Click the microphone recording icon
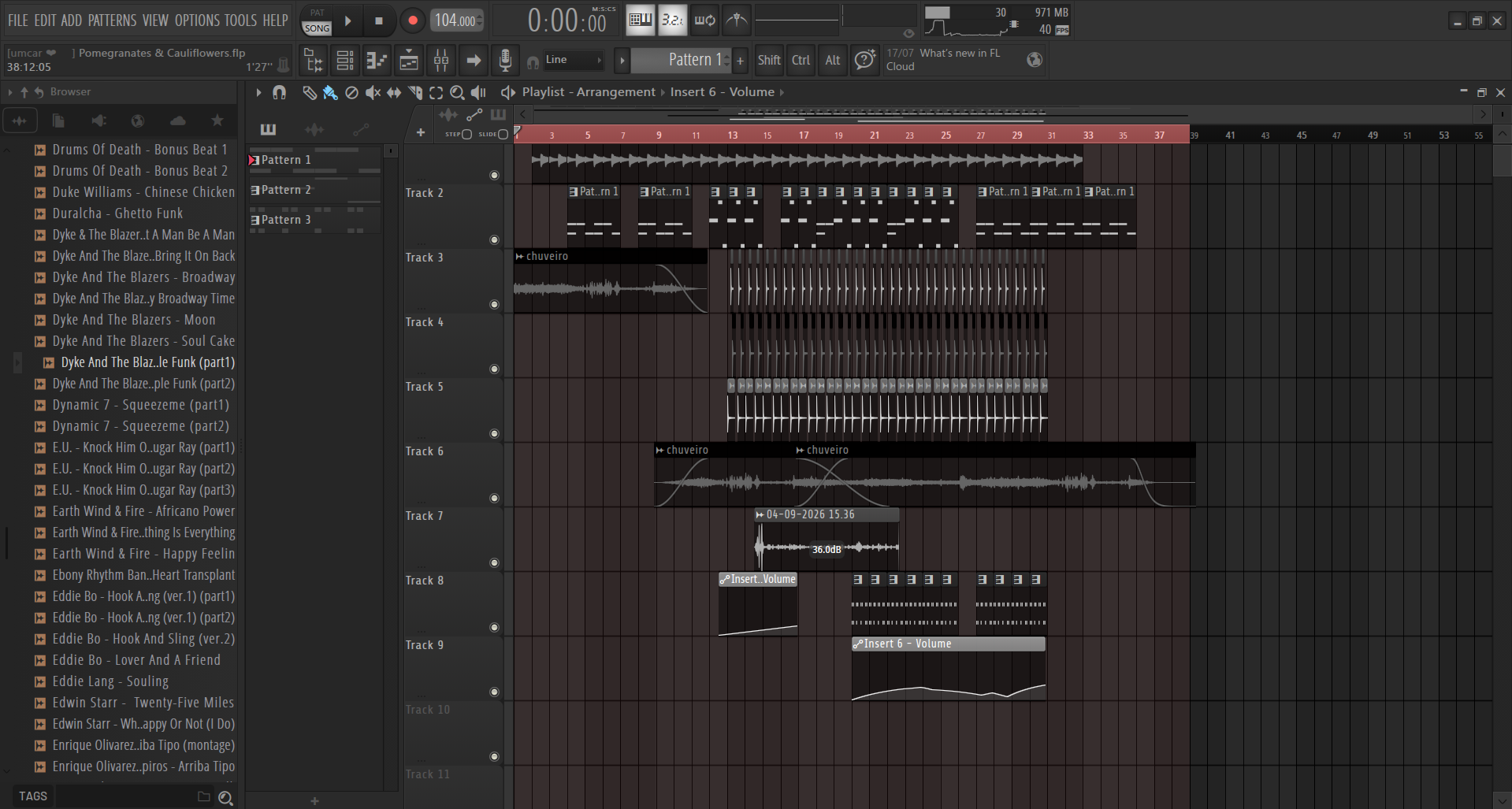The width and height of the screenshot is (1512, 809). click(505, 60)
